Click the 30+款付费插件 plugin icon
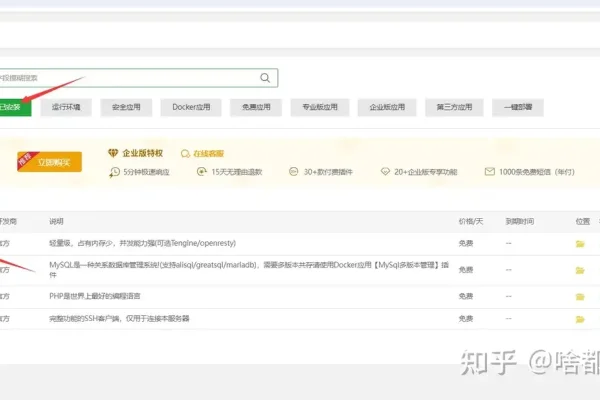Screen dimensions: 600x400 293,172
